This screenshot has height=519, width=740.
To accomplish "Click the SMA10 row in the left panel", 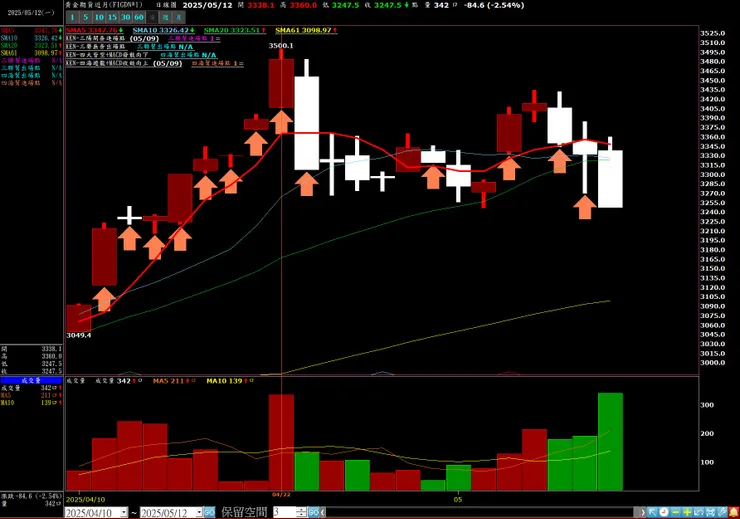I will tap(31, 38).
